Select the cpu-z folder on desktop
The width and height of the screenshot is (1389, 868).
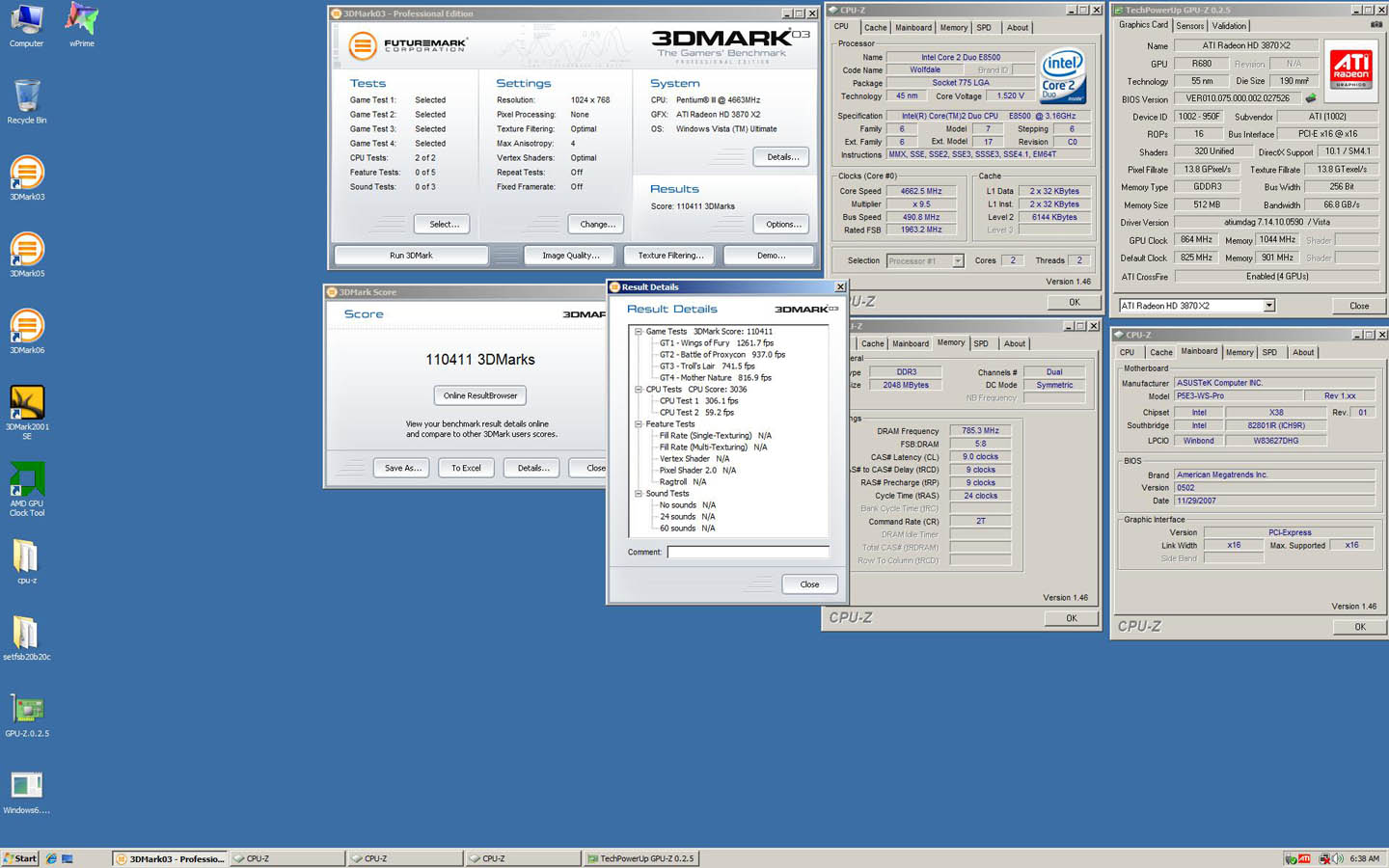point(26,561)
